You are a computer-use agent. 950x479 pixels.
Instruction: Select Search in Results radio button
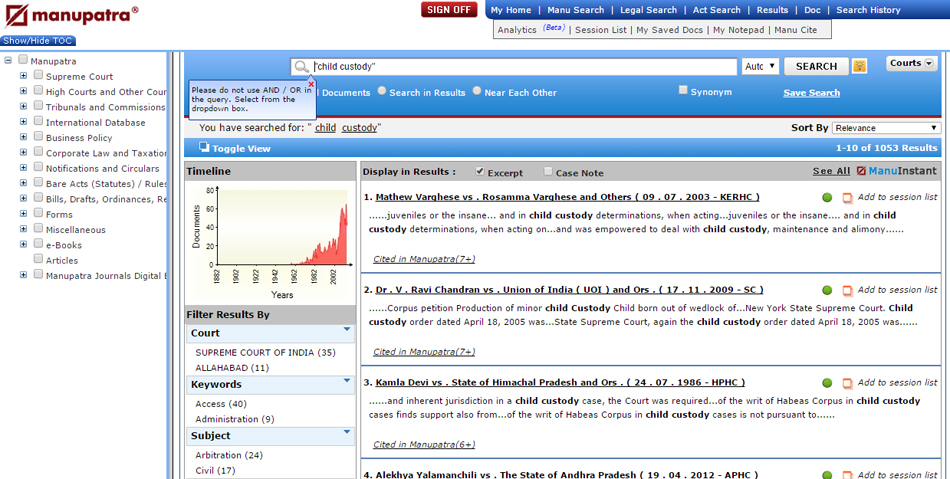[382, 91]
